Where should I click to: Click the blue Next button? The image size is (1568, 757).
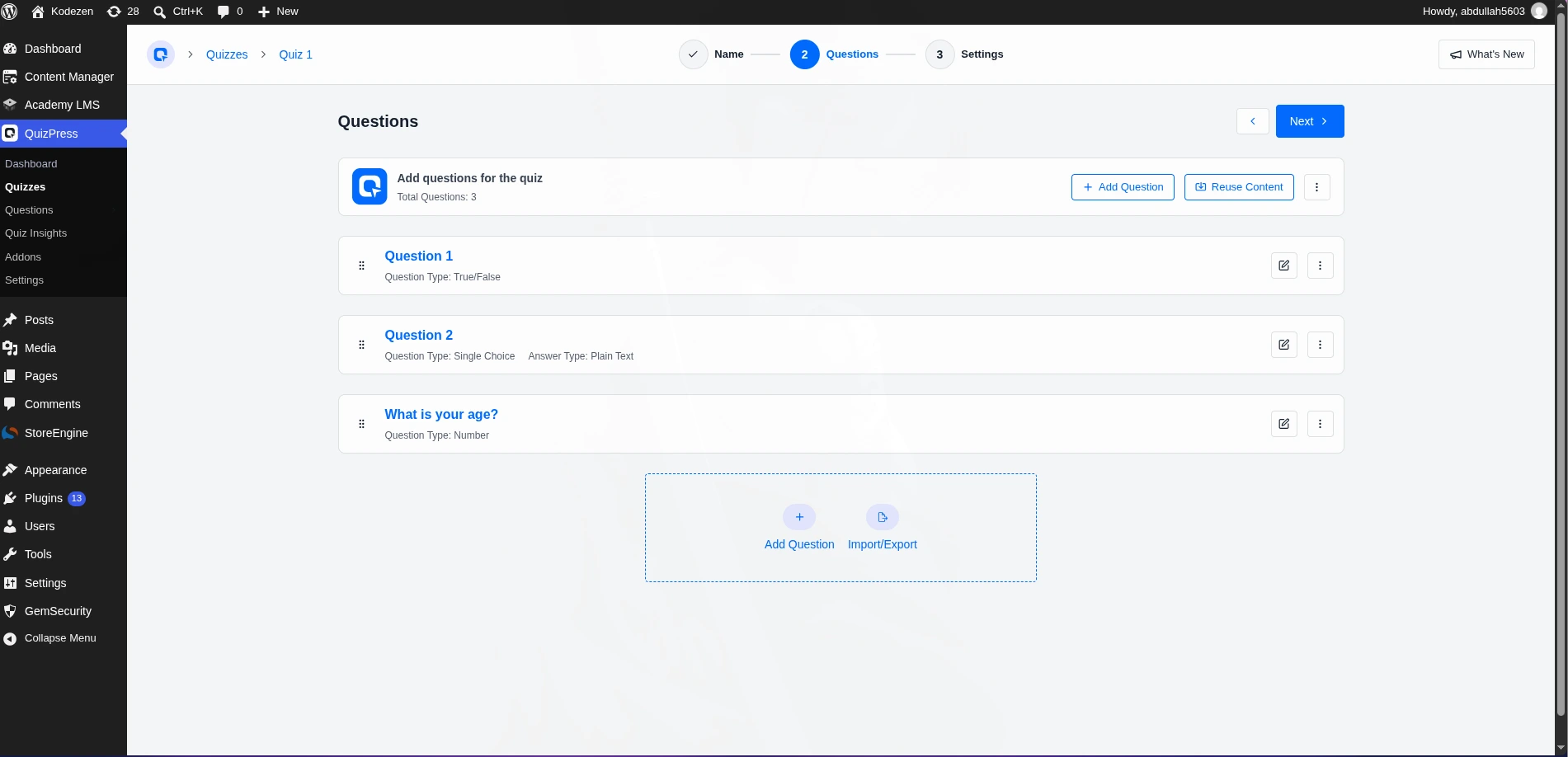pos(1310,121)
